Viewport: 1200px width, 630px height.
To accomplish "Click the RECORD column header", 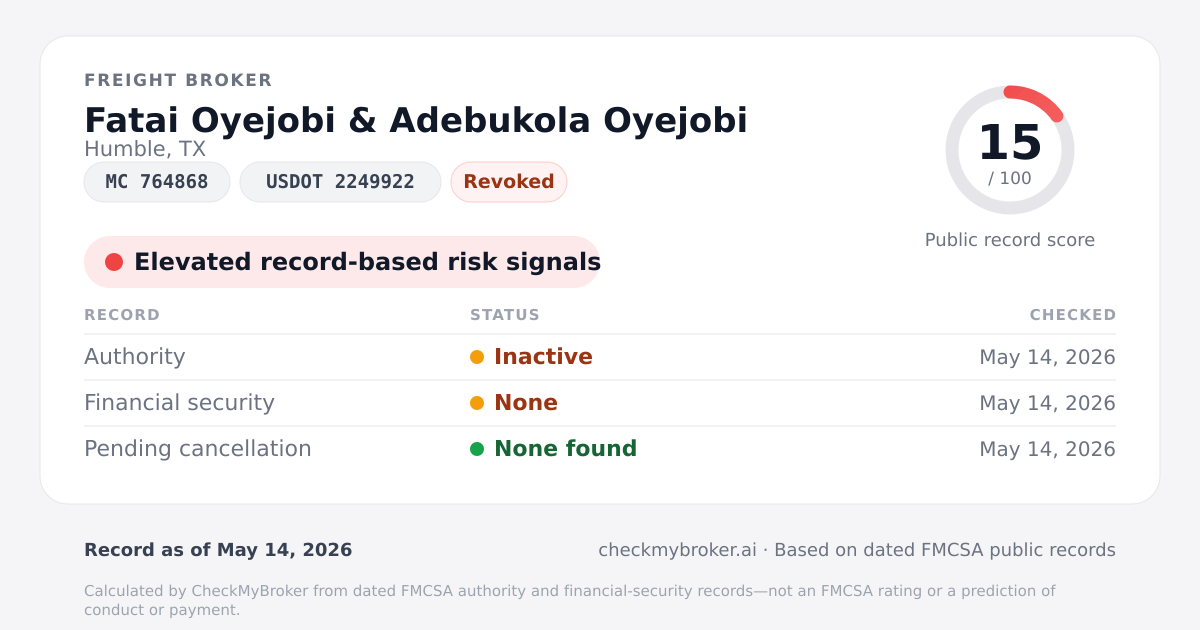I will click(x=122, y=315).
